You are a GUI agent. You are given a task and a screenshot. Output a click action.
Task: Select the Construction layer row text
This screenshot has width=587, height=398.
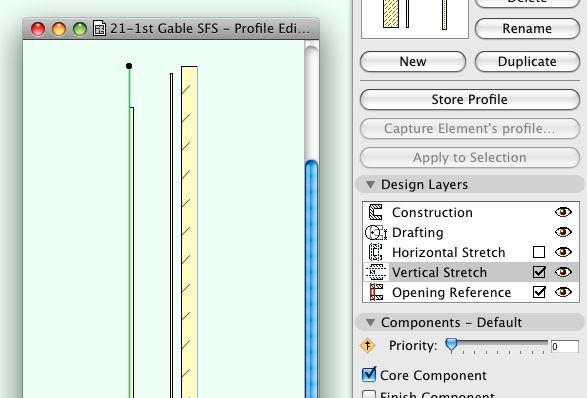tap(432, 213)
